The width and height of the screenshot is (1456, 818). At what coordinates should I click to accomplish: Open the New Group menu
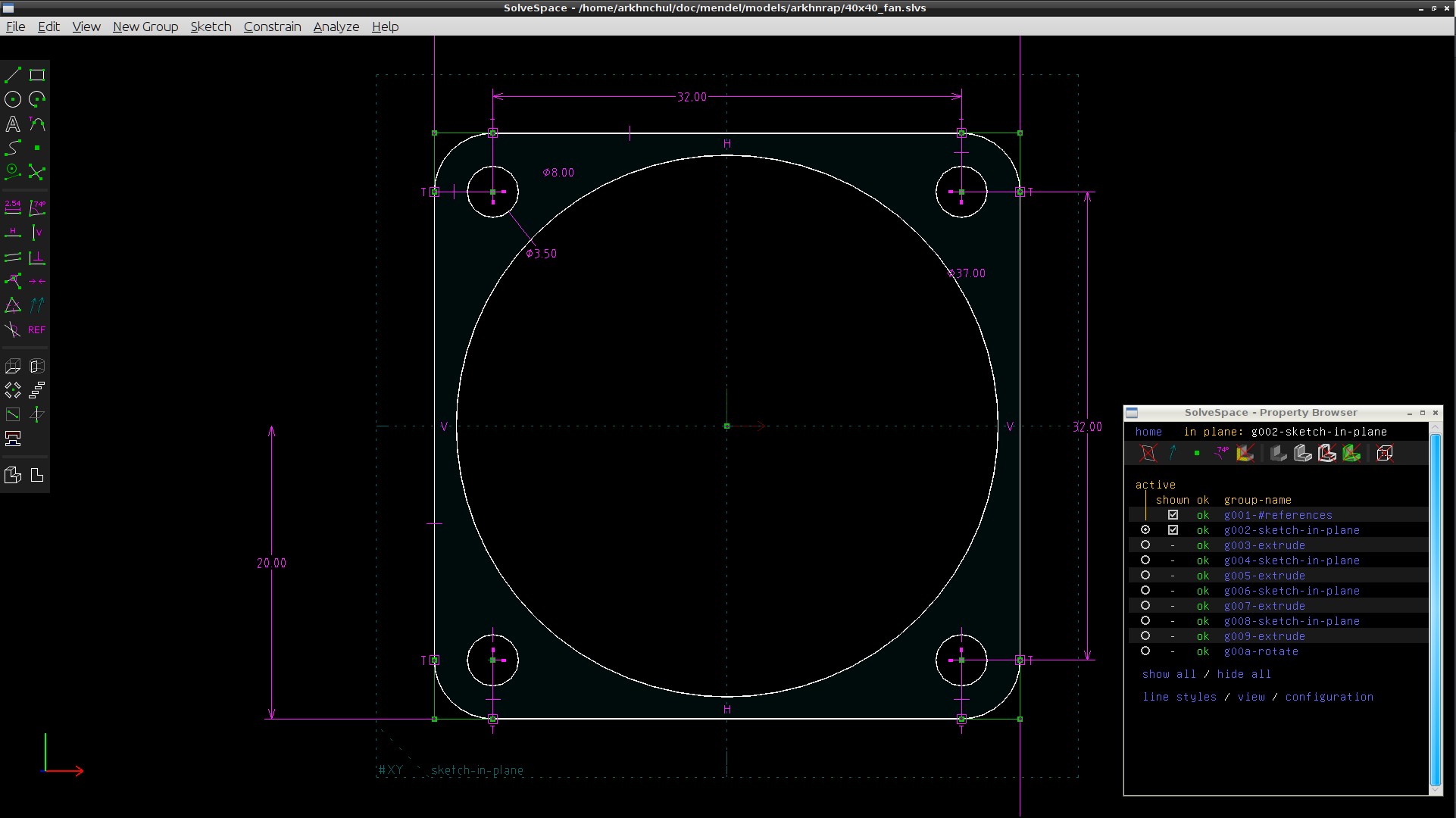[145, 27]
